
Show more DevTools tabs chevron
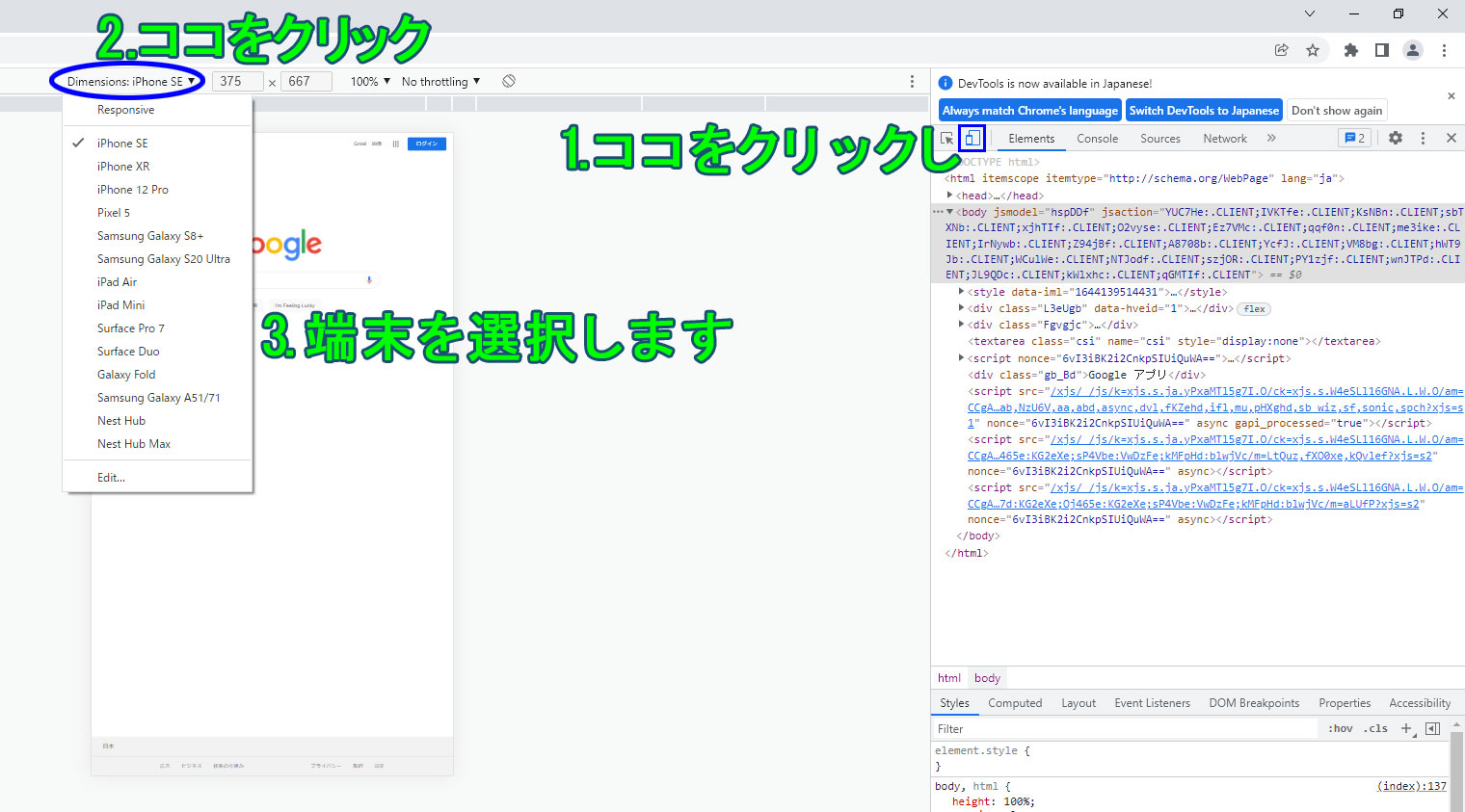click(1271, 138)
